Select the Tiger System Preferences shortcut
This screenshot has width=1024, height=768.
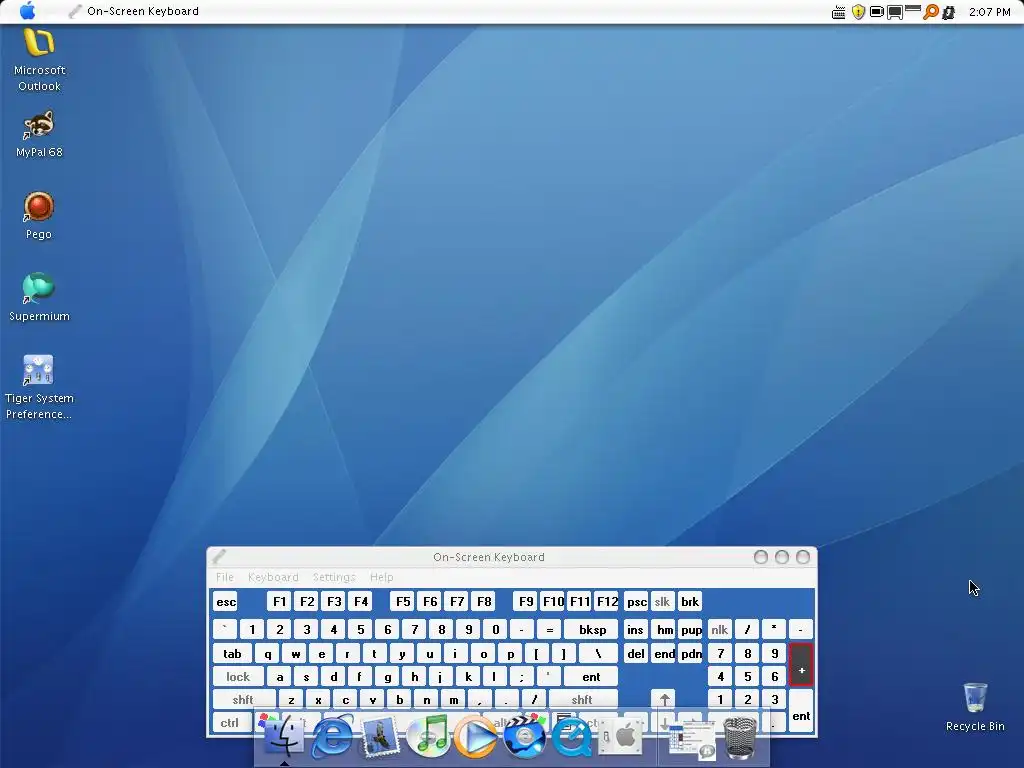coord(39,387)
